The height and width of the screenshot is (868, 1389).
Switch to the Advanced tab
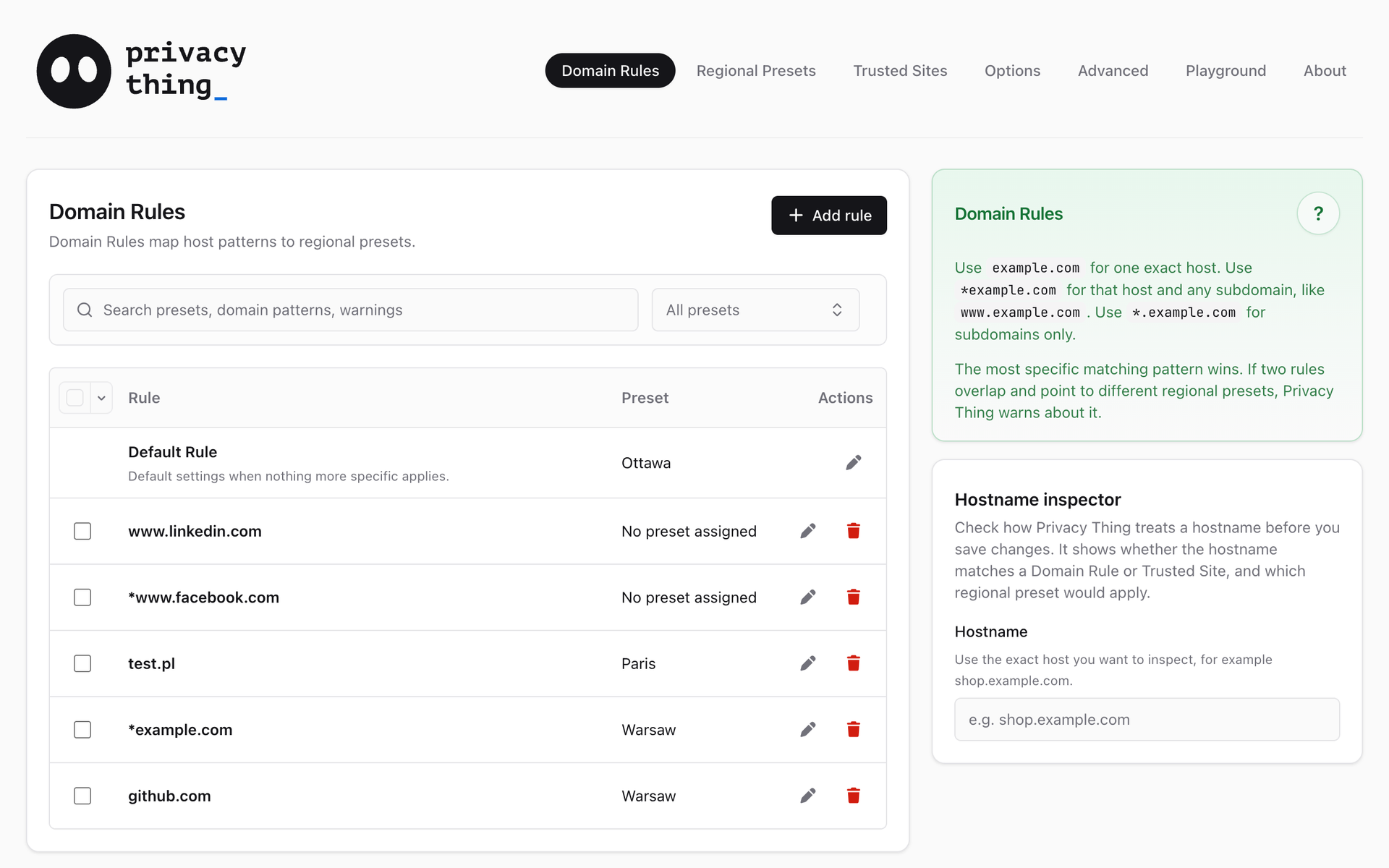[1113, 71]
